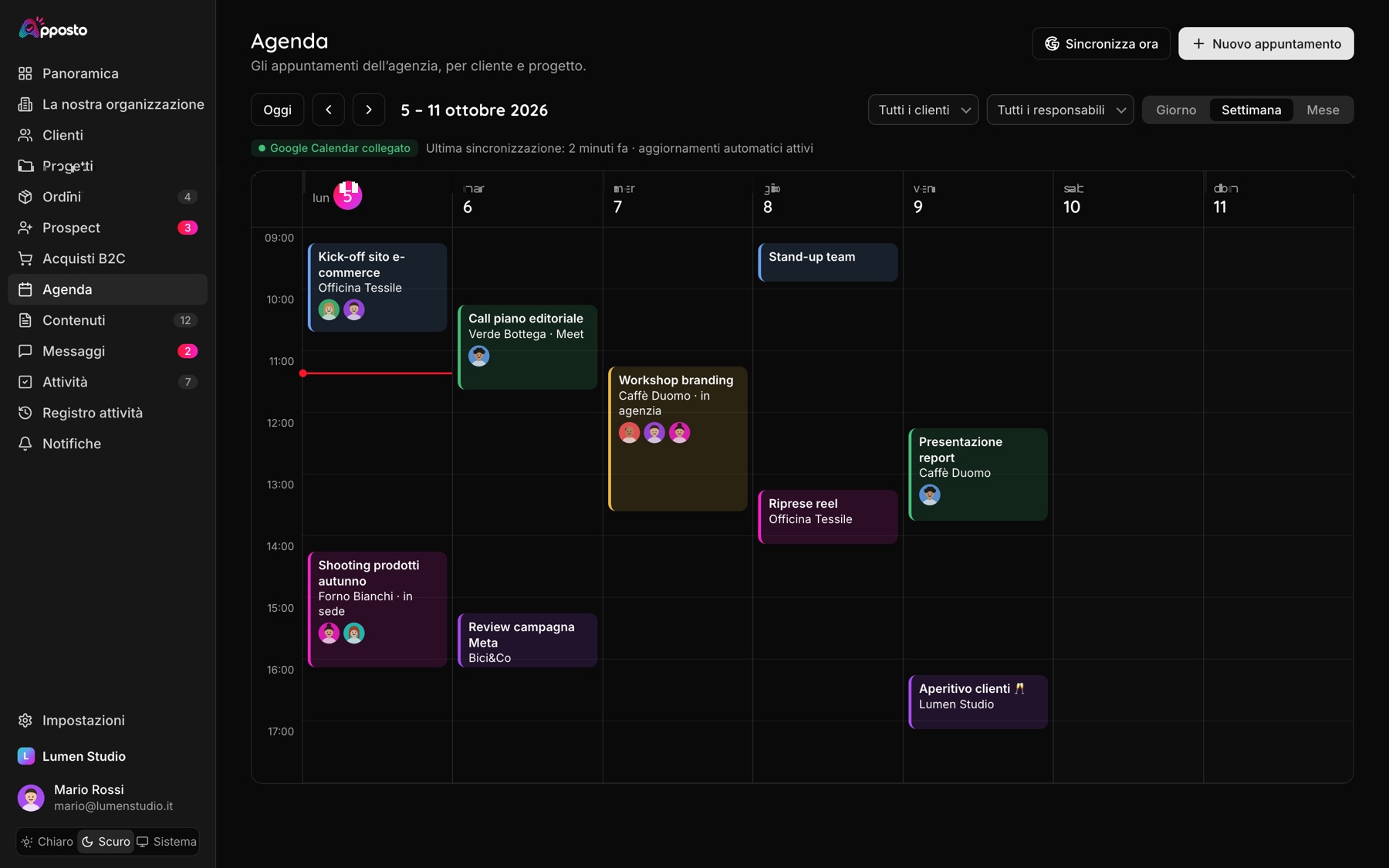Image resolution: width=1389 pixels, height=868 pixels.
Task: Switch theme to Sistema
Action: point(167,842)
